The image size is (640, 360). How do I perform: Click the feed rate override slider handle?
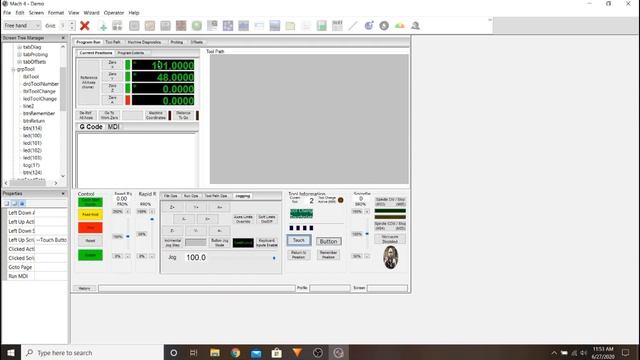pos(128,236)
